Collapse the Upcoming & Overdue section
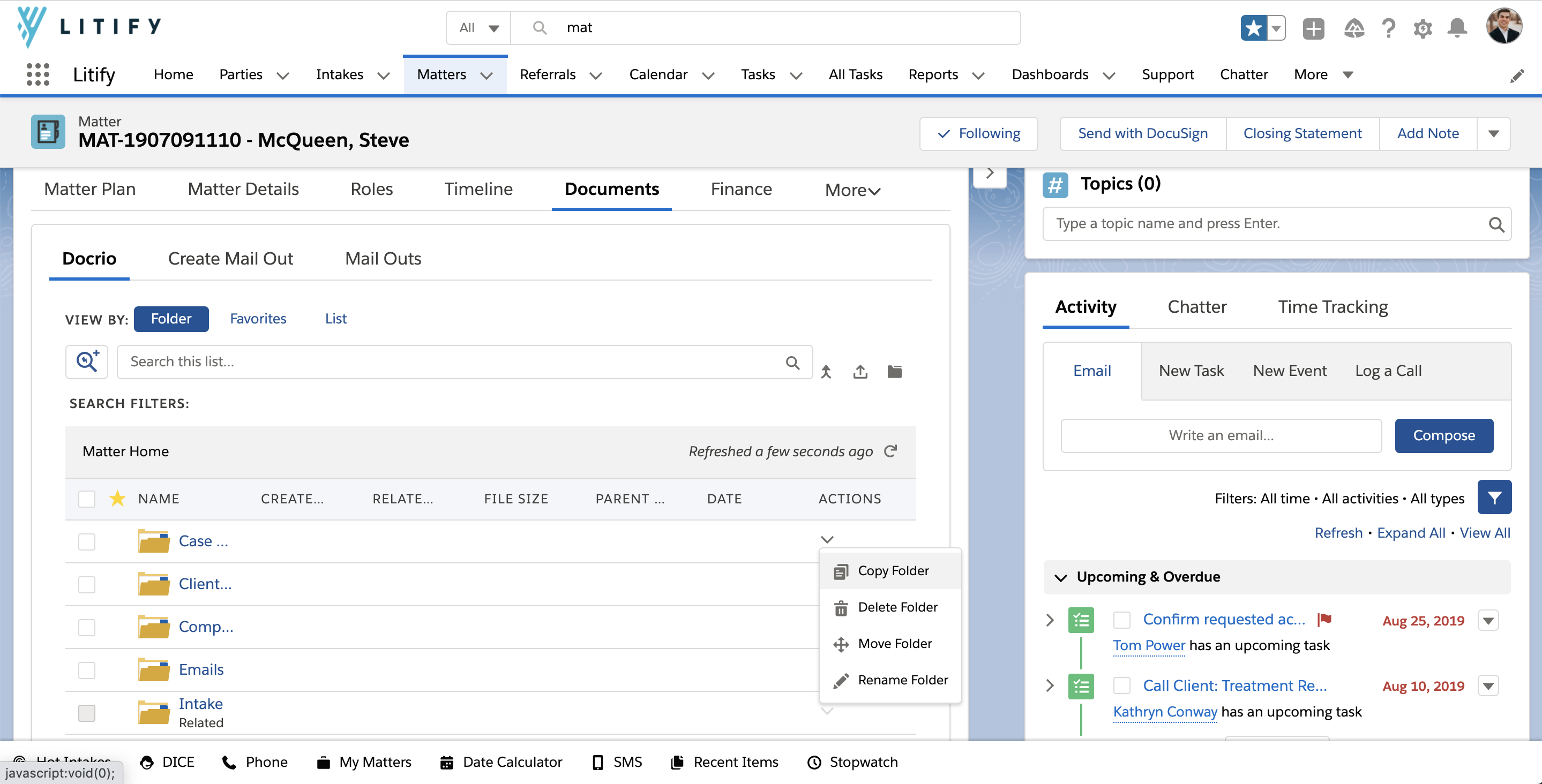The width and height of the screenshot is (1542, 784). click(1061, 577)
